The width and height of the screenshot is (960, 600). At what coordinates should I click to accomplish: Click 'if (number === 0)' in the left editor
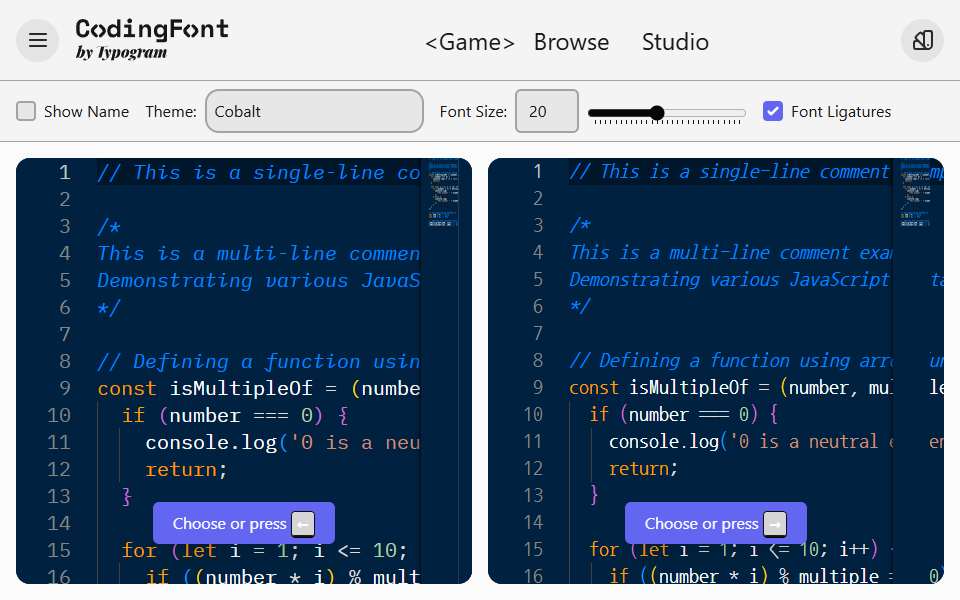coord(222,415)
